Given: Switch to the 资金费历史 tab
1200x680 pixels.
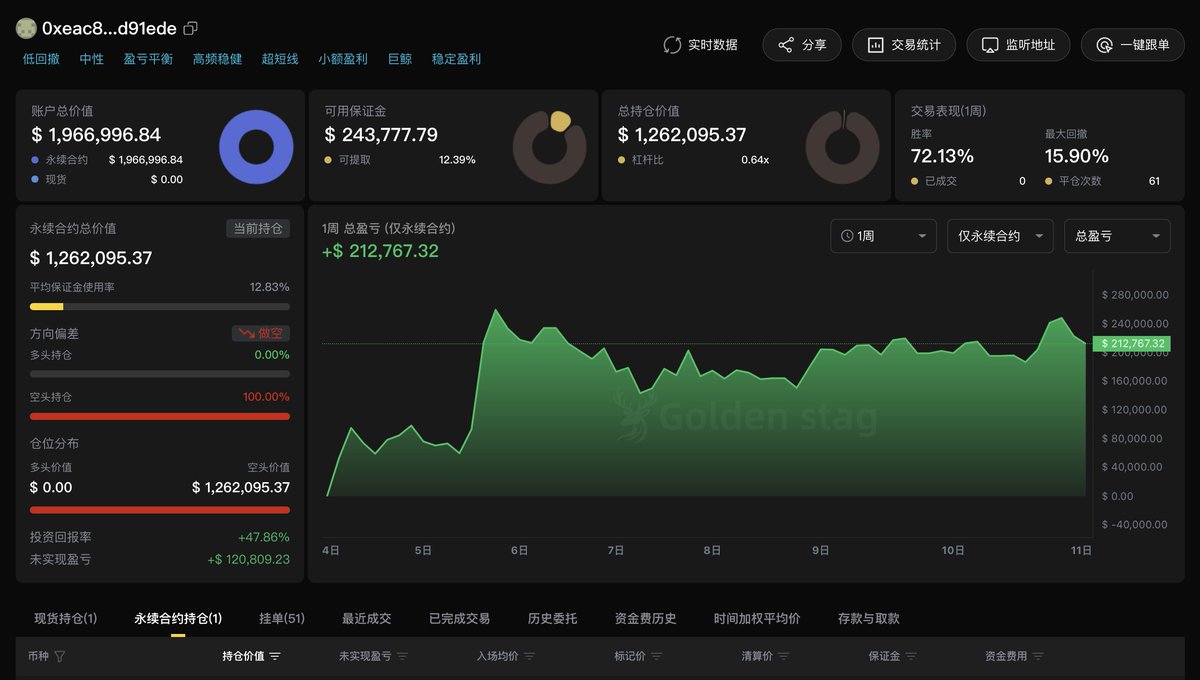Looking at the screenshot, I should pos(646,619).
